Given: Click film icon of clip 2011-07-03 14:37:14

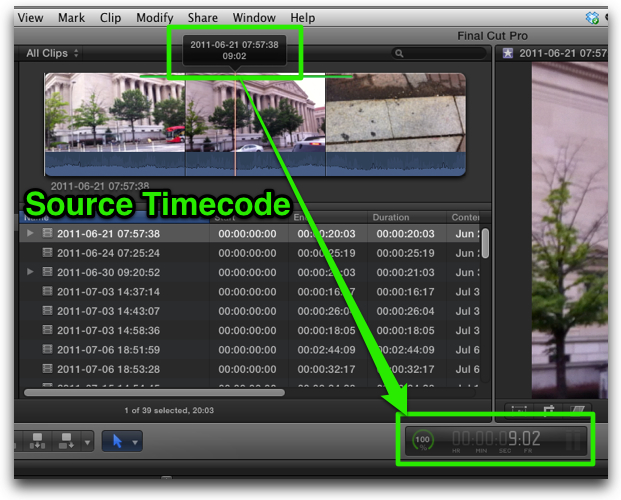Looking at the screenshot, I should (47, 291).
